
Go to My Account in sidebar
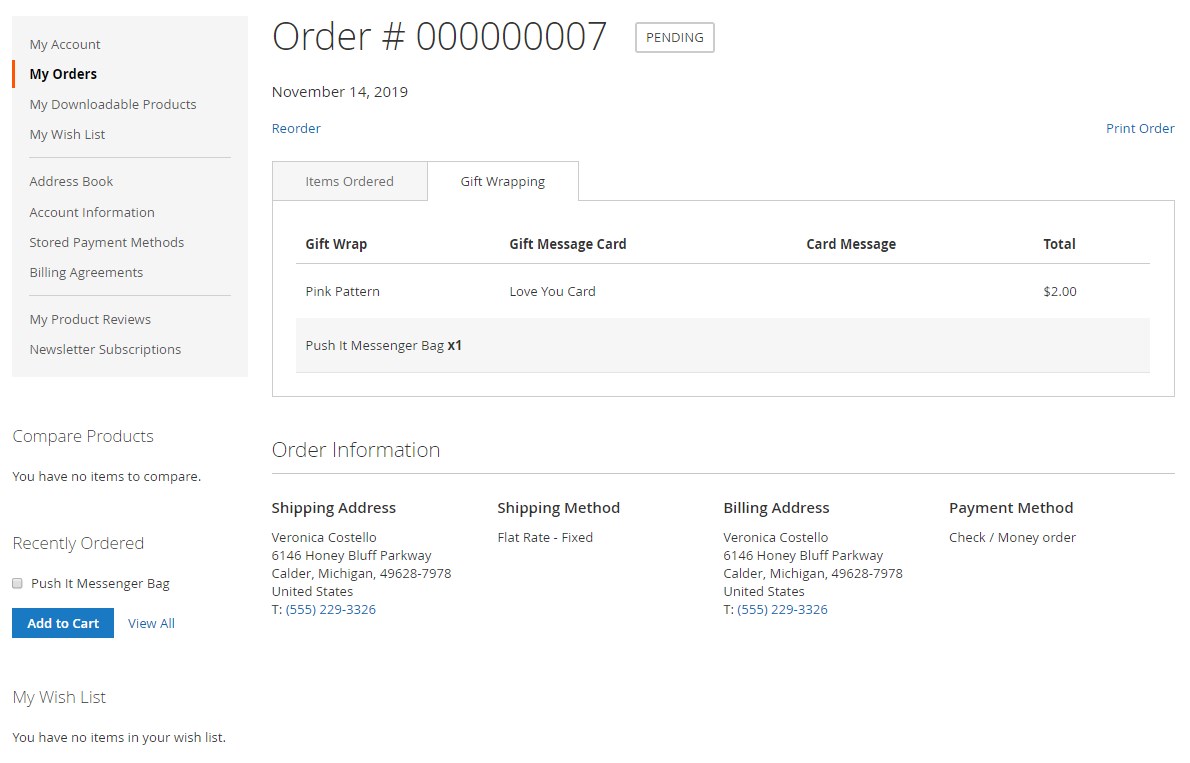pos(65,44)
